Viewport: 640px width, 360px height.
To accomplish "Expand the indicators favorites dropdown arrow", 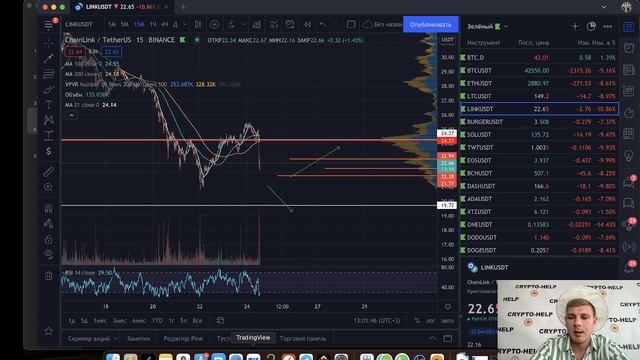I will [x=244, y=24].
